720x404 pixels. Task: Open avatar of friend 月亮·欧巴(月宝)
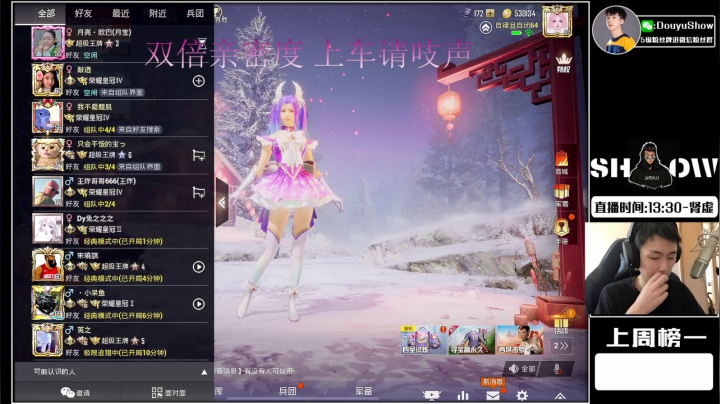[x=47, y=43]
